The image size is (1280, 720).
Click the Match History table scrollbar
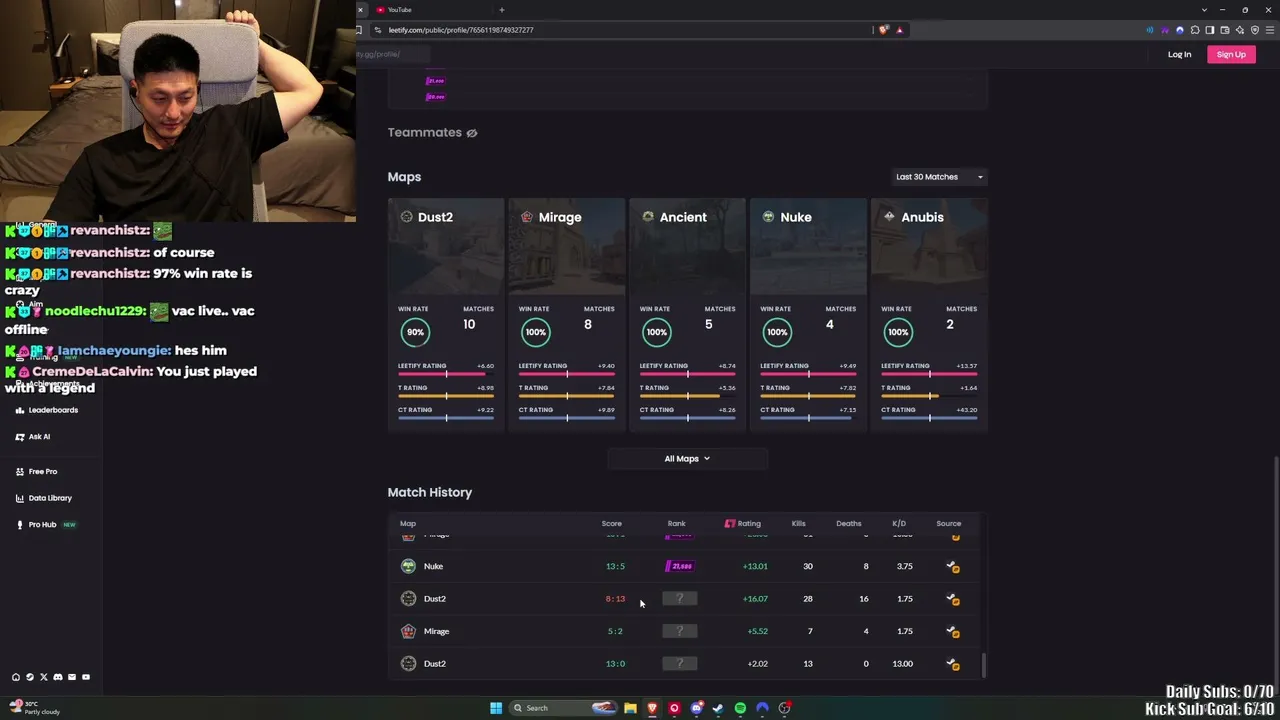click(x=984, y=665)
